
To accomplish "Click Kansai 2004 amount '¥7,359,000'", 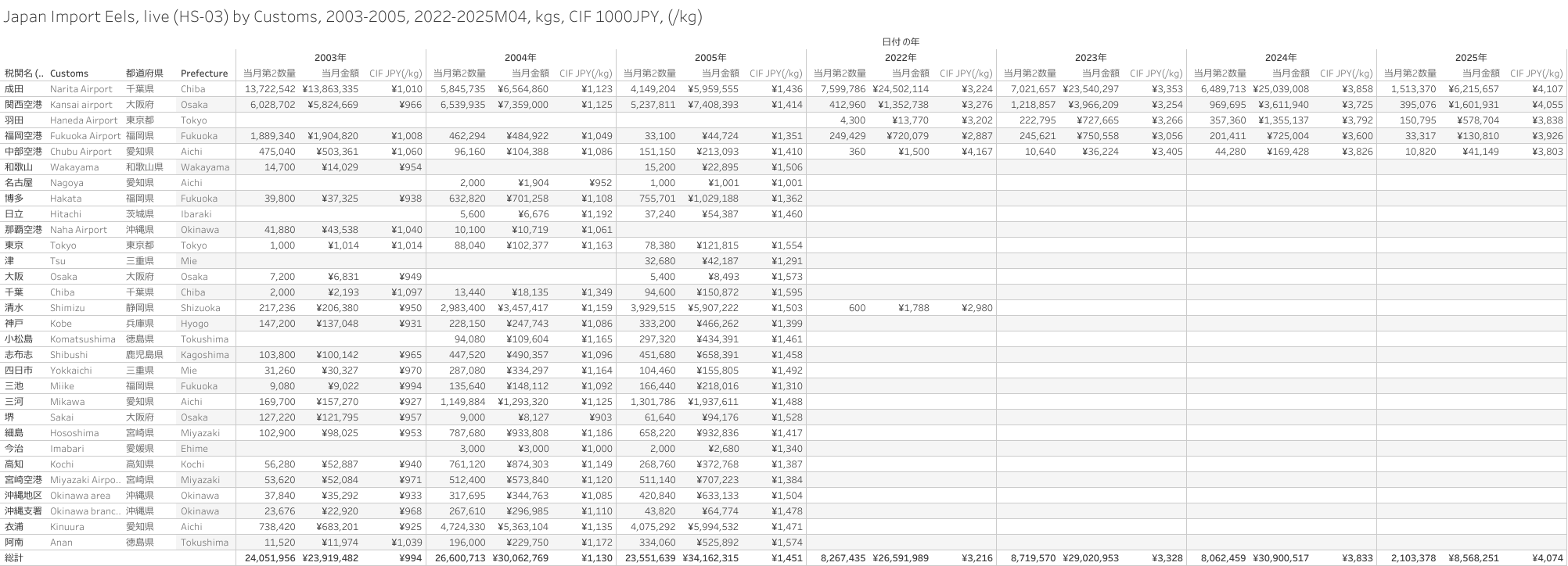I will 523,105.
